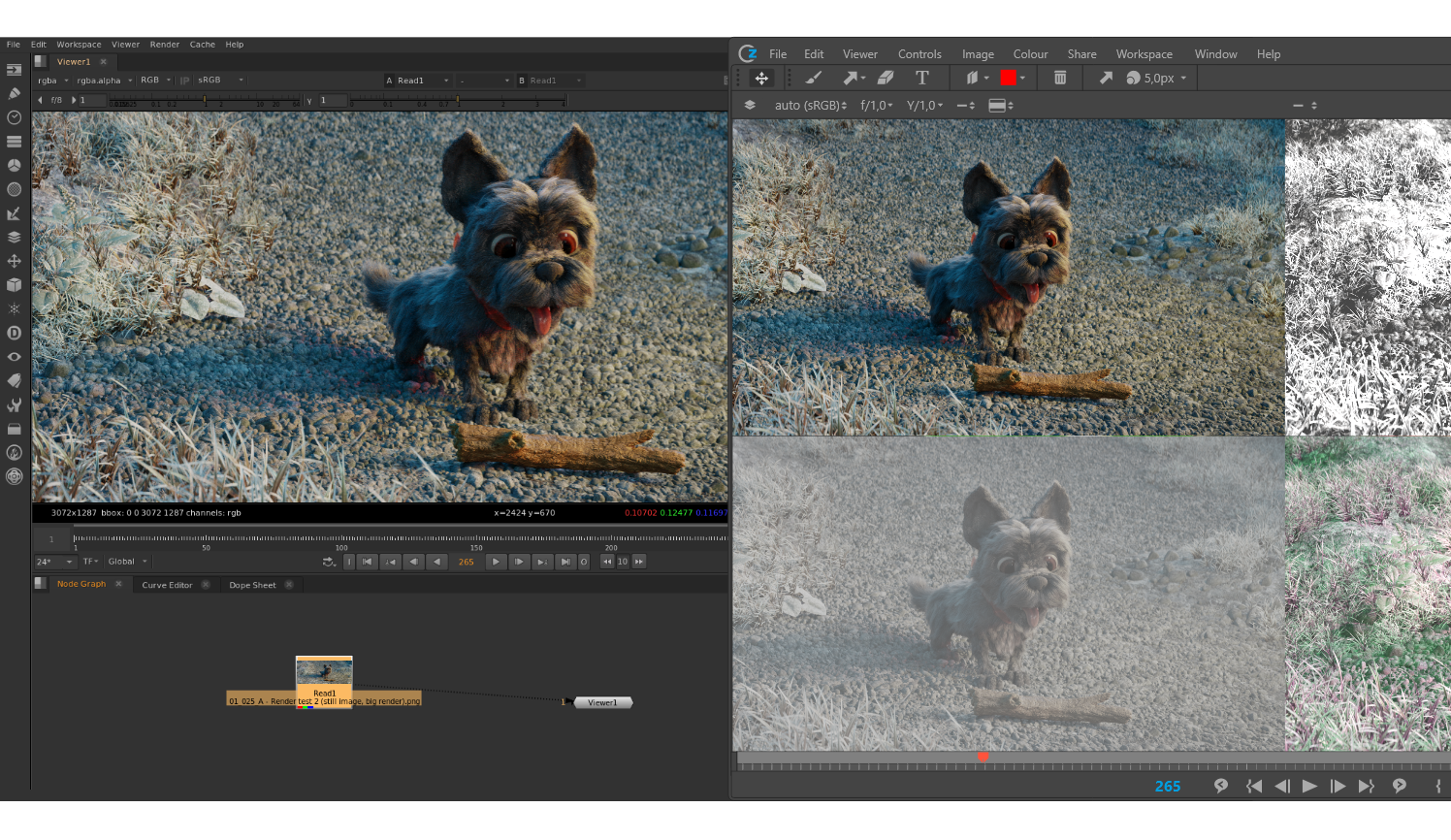Open the rgba.alpha channel dropdown
This screenshot has height=840, width=1451.
[x=105, y=81]
